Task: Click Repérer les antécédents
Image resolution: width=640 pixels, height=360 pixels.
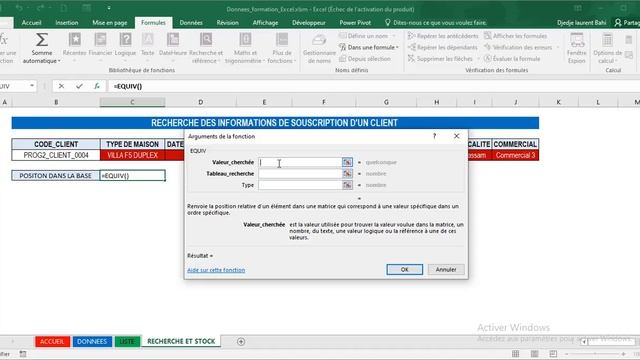Action: [443, 36]
